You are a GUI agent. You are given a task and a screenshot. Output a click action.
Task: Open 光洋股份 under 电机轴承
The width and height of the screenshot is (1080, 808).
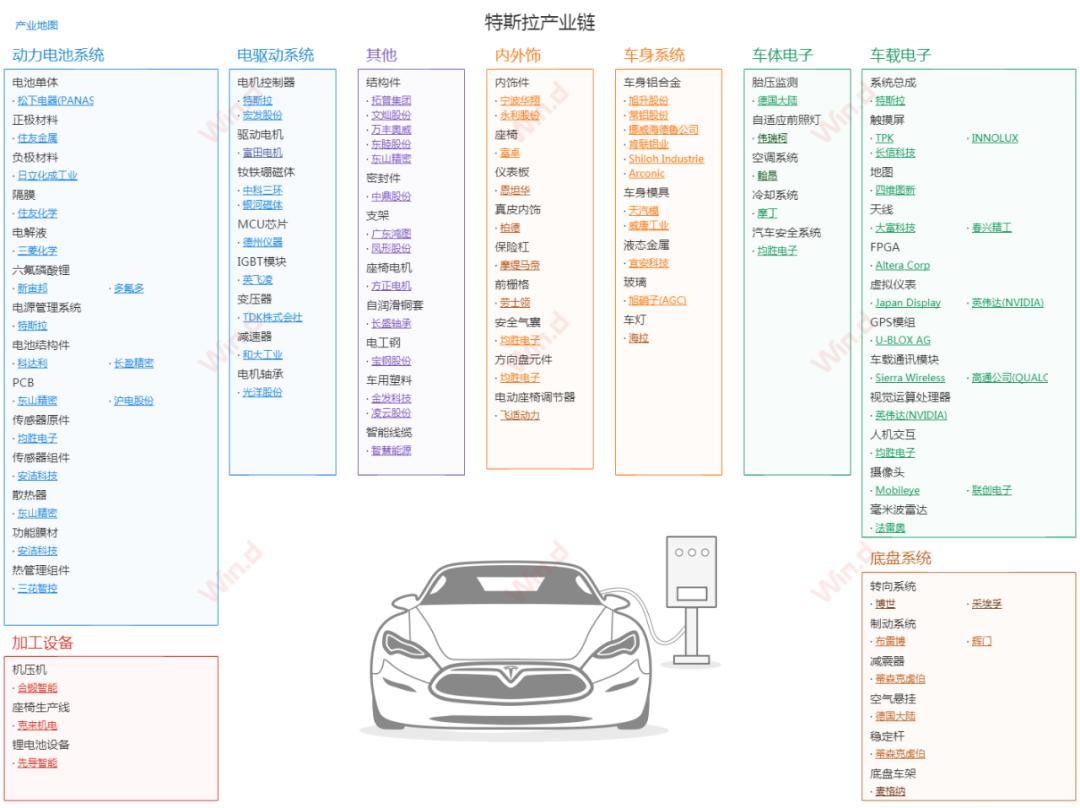tap(262, 393)
